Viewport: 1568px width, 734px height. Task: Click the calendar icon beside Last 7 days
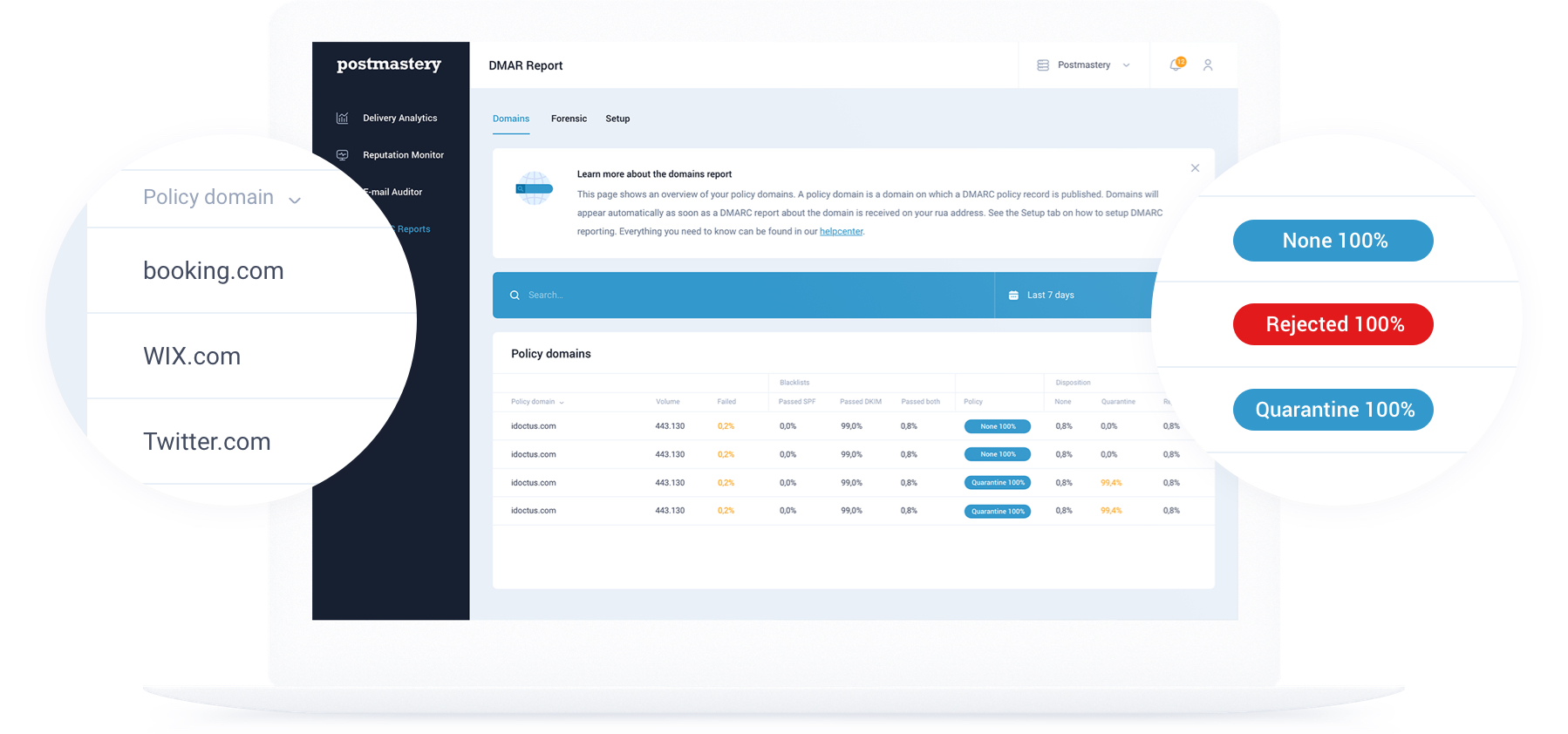click(x=1013, y=296)
